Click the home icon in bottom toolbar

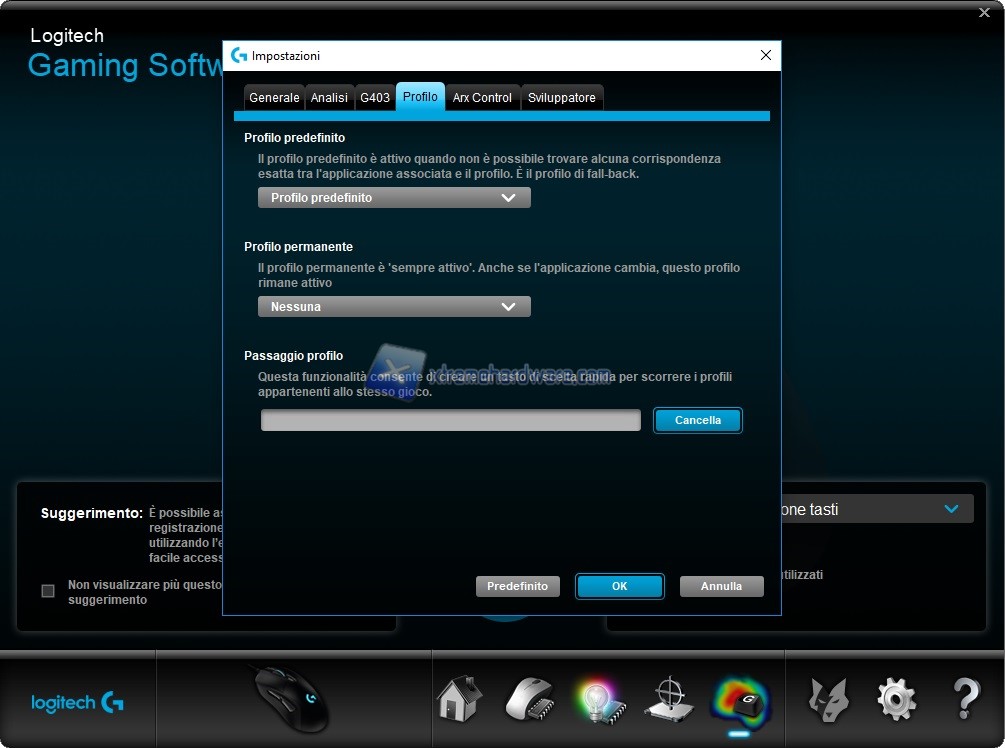459,698
